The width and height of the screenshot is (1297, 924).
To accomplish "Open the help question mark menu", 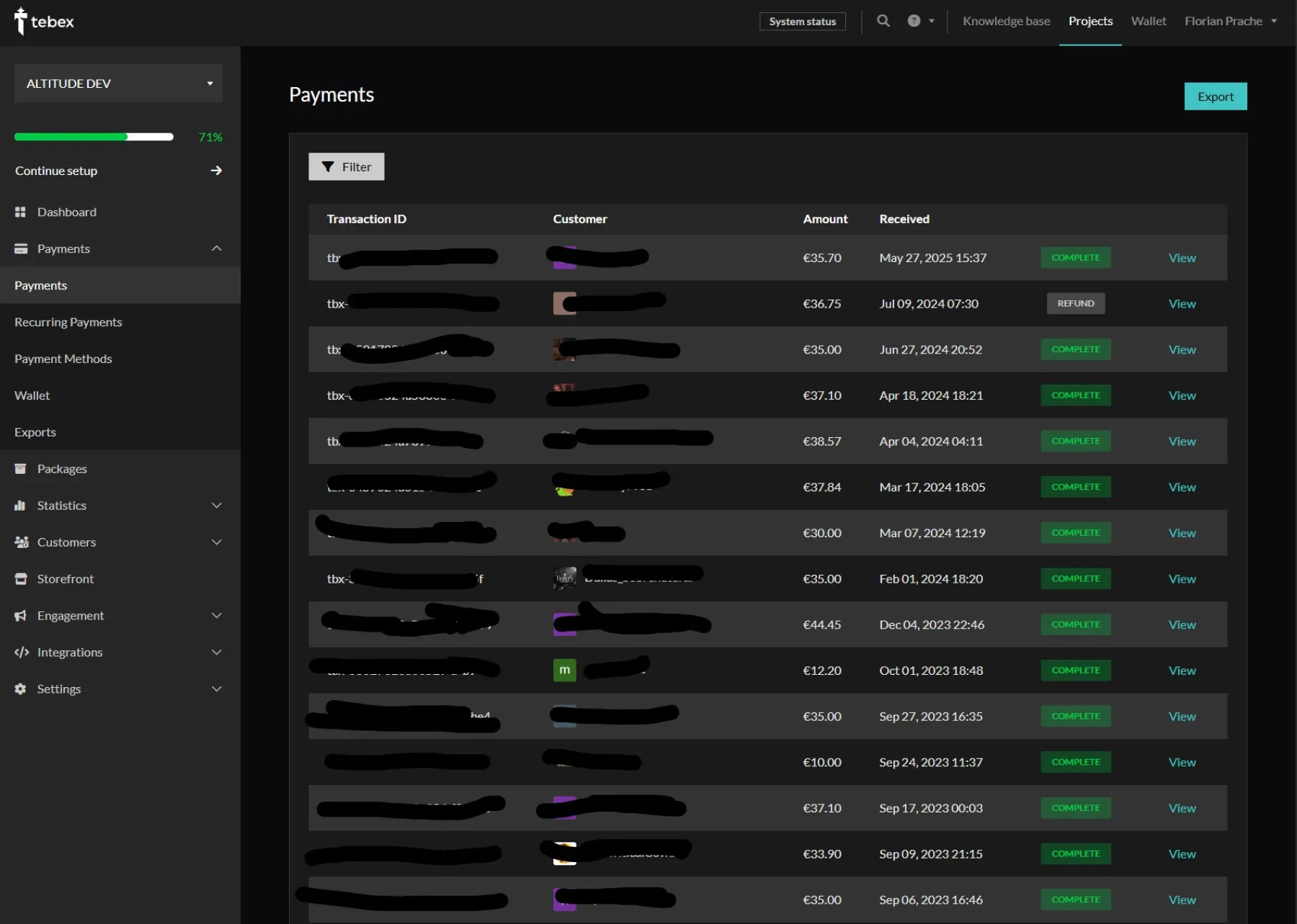I will tap(921, 21).
